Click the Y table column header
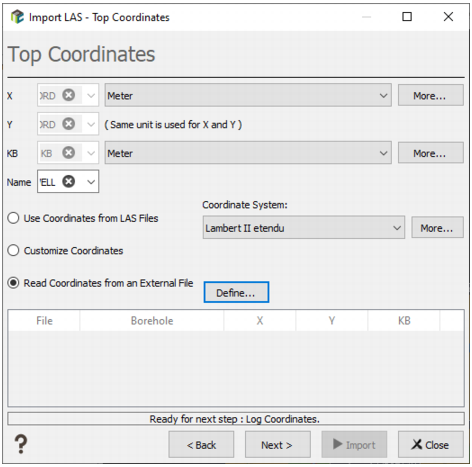Image resolution: width=472 pixels, height=467 pixels. point(332,321)
